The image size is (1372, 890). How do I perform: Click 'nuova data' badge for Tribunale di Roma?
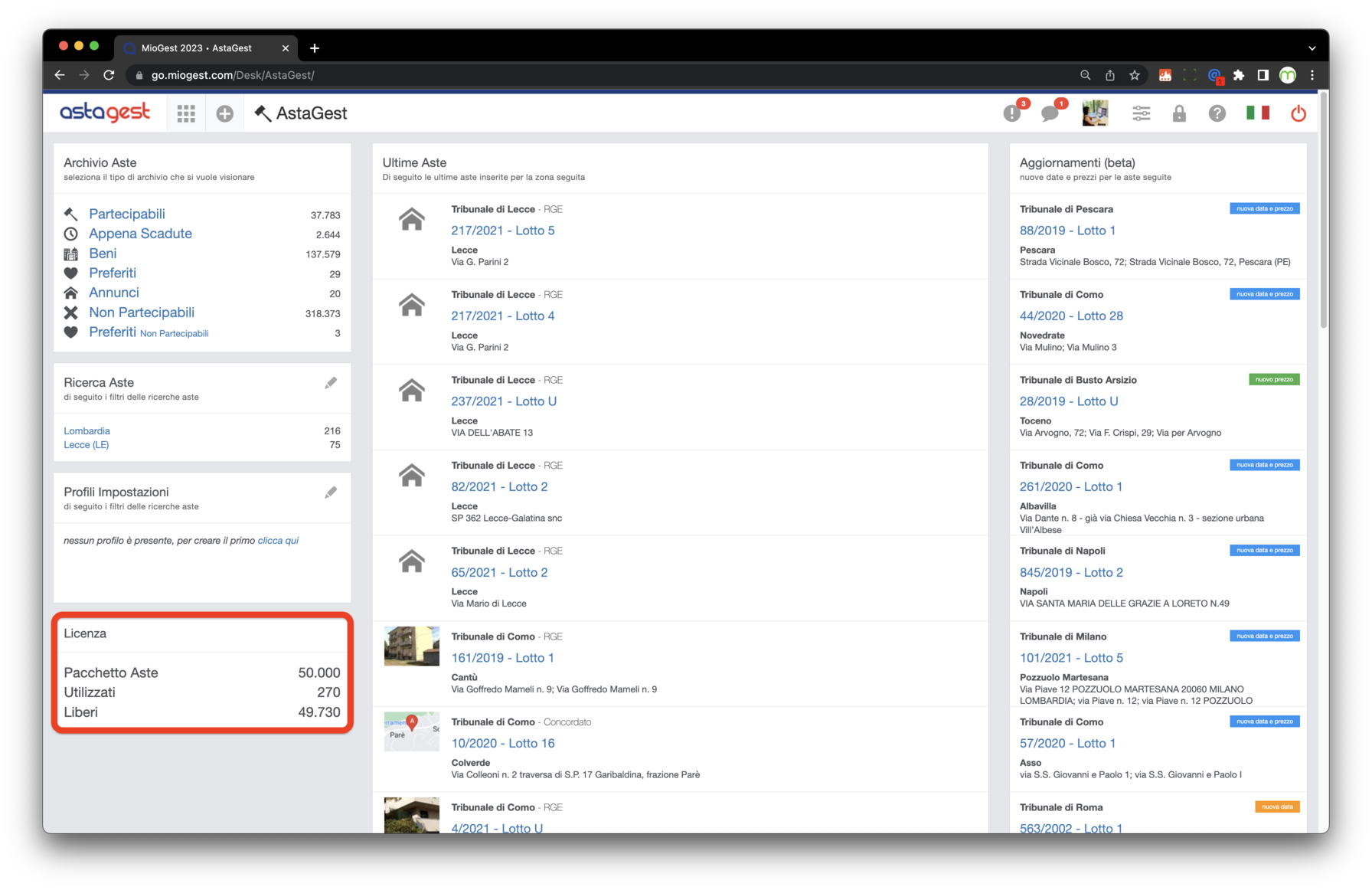pyautogui.click(x=1277, y=807)
